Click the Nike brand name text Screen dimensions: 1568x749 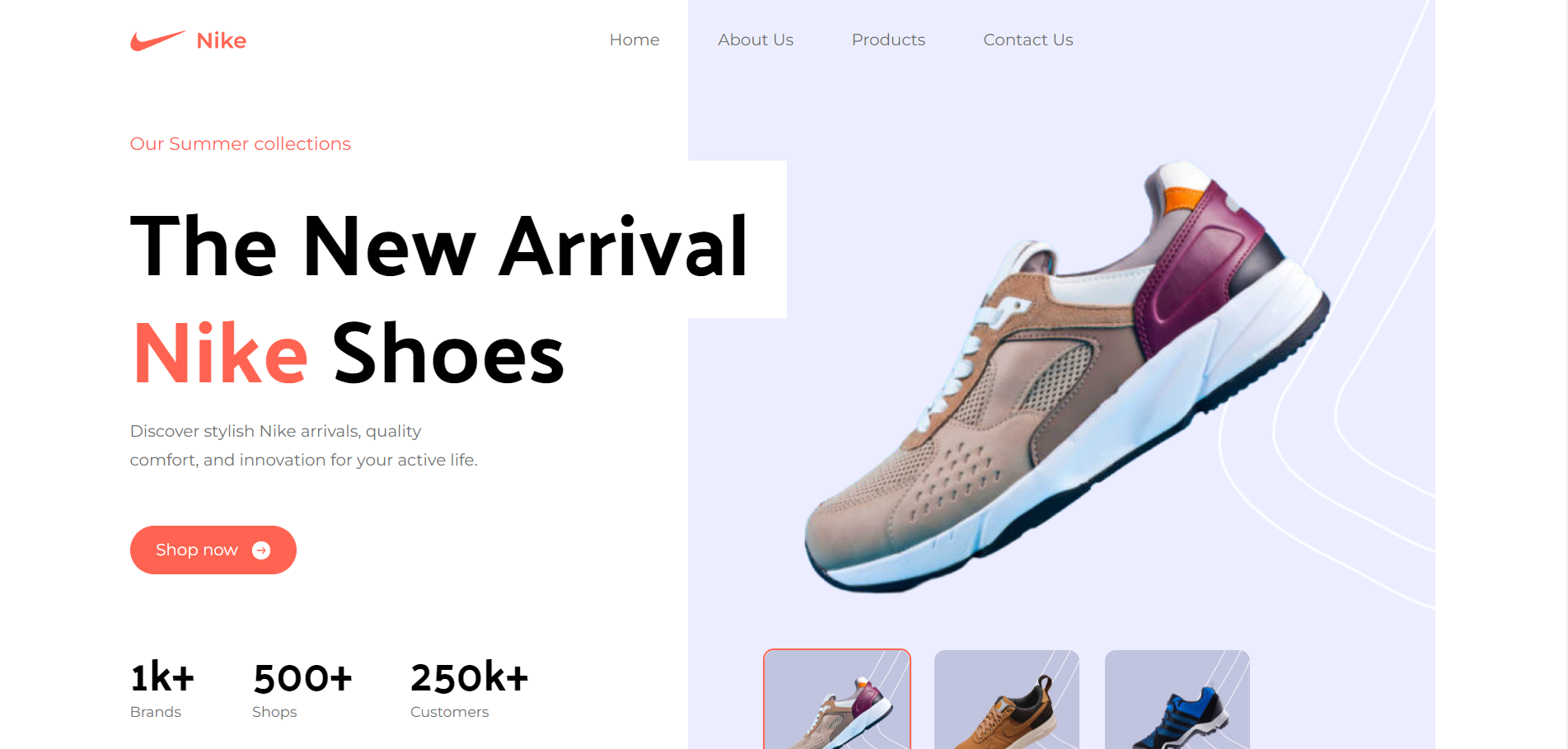pyautogui.click(x=222, y=40)
